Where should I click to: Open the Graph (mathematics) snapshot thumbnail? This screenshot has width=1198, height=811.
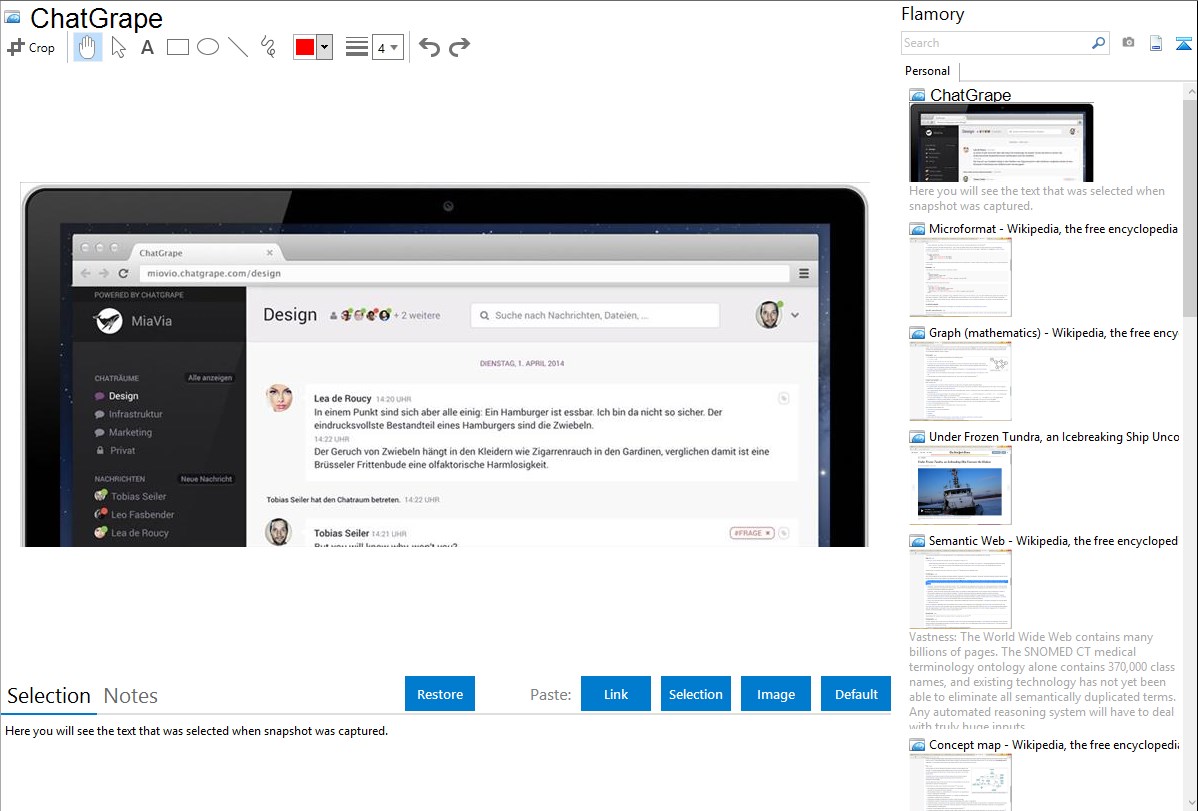[960, 381]
